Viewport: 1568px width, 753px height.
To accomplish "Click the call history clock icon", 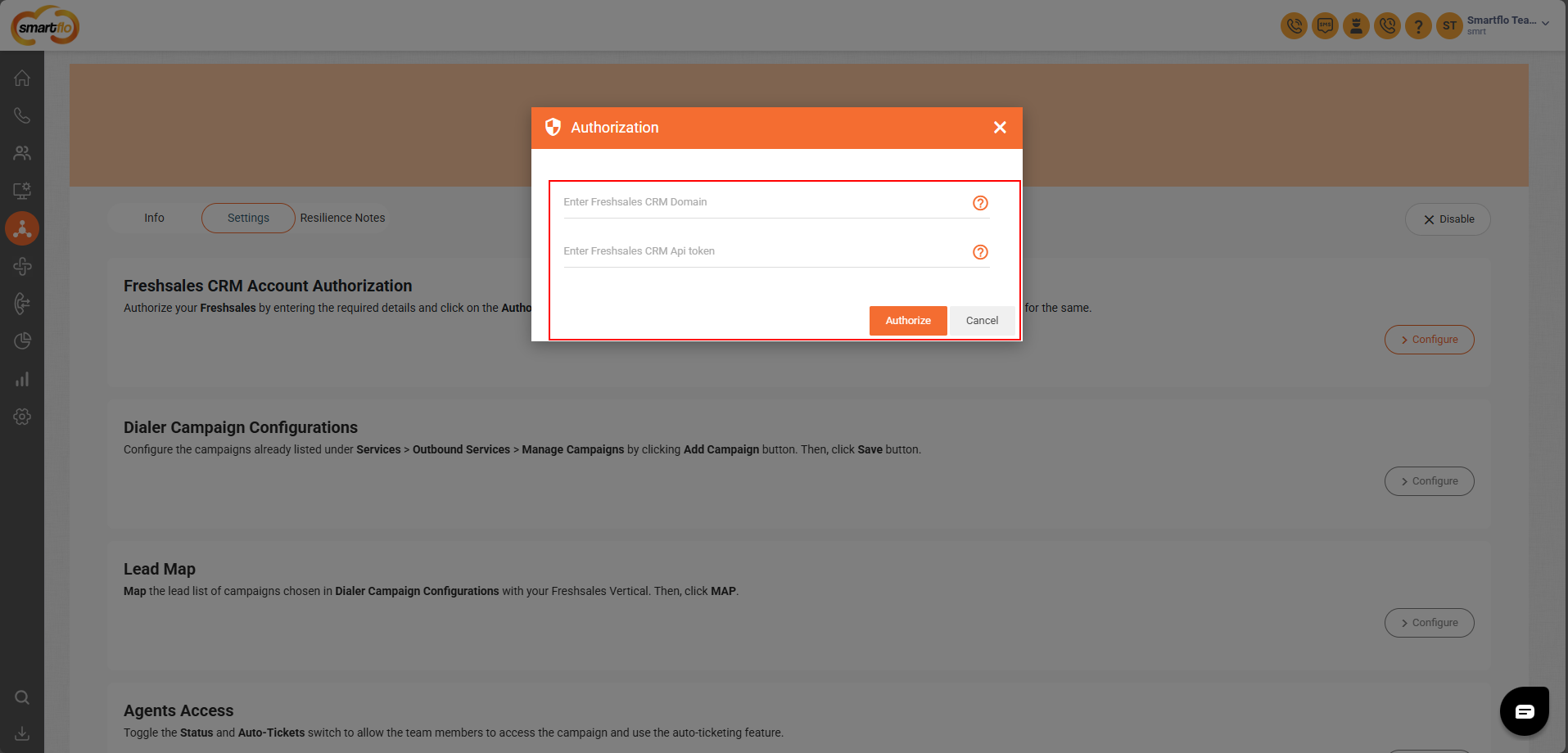I will click(x=1387, y=25).
